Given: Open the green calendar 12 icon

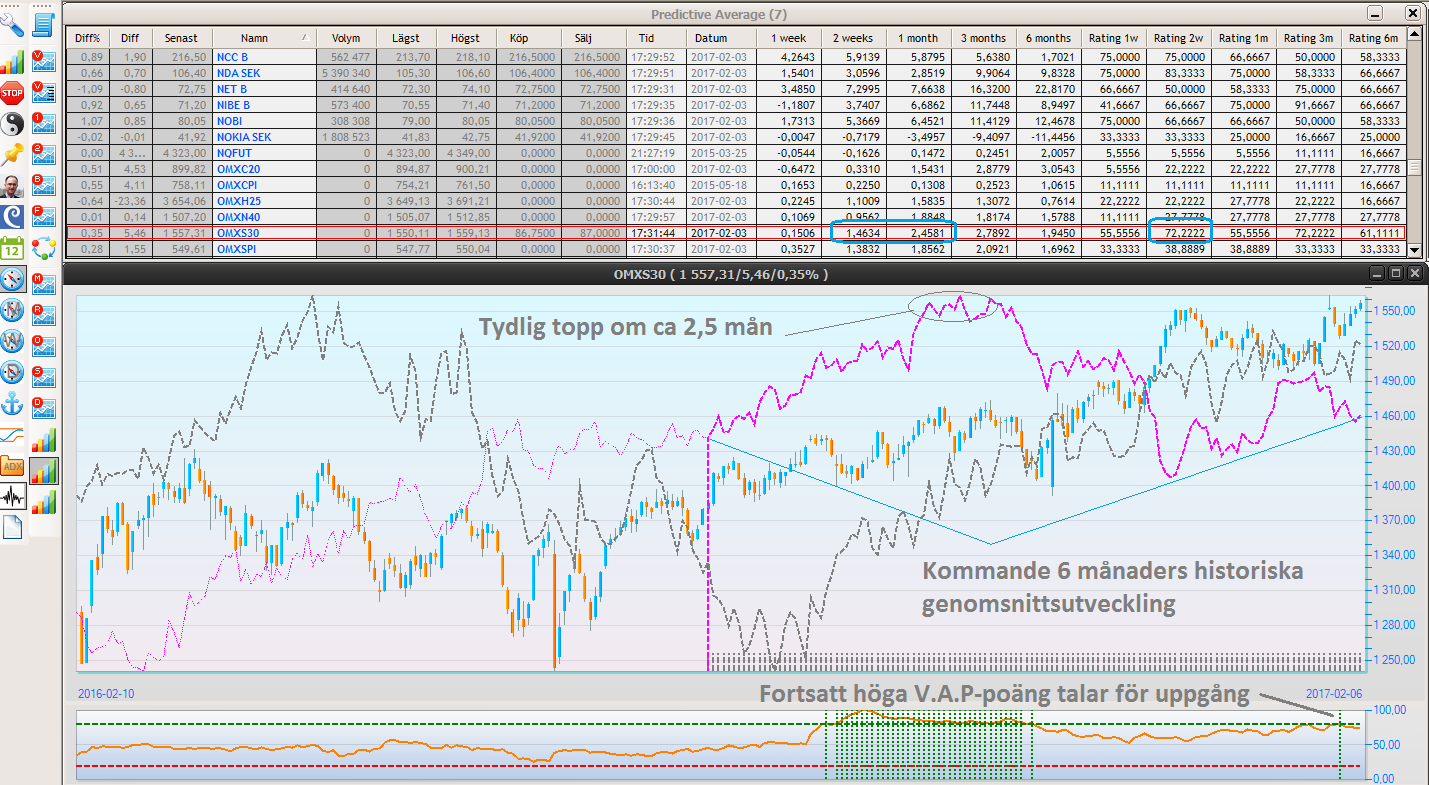Looking at the screenshot, I should tap(13, 248).
